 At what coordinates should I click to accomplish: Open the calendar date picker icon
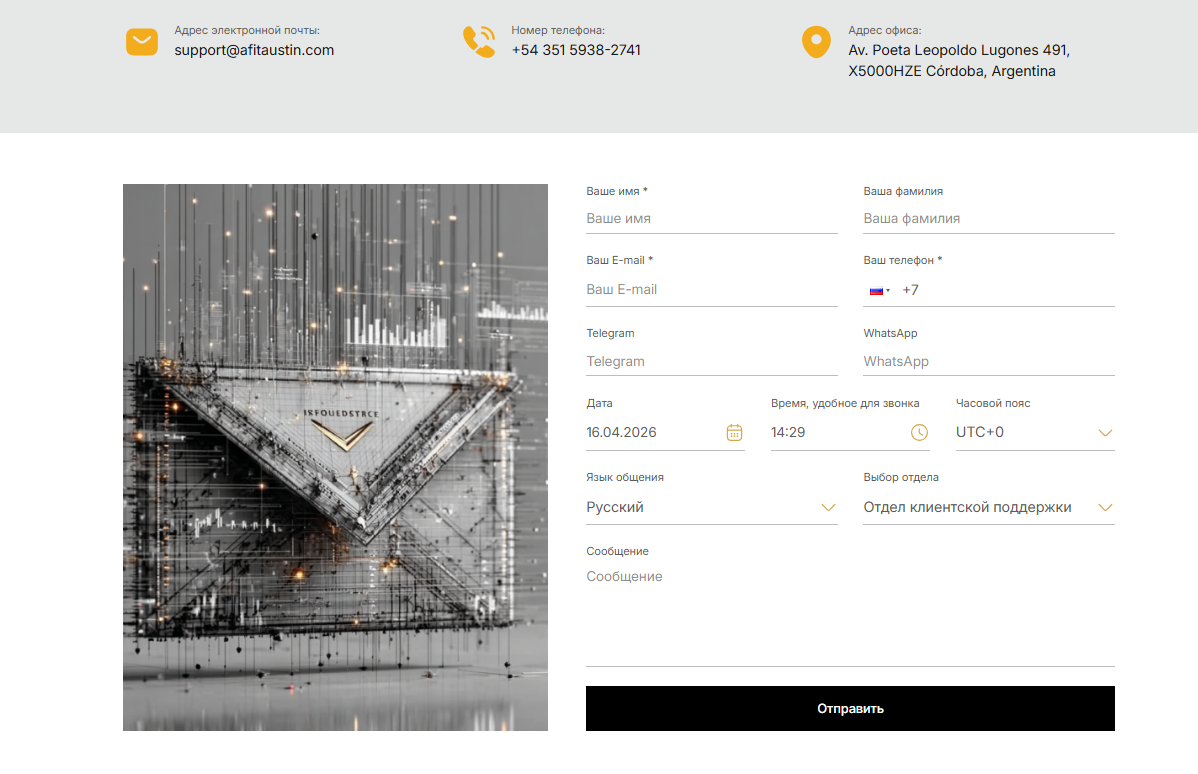(x=734, y=432)
